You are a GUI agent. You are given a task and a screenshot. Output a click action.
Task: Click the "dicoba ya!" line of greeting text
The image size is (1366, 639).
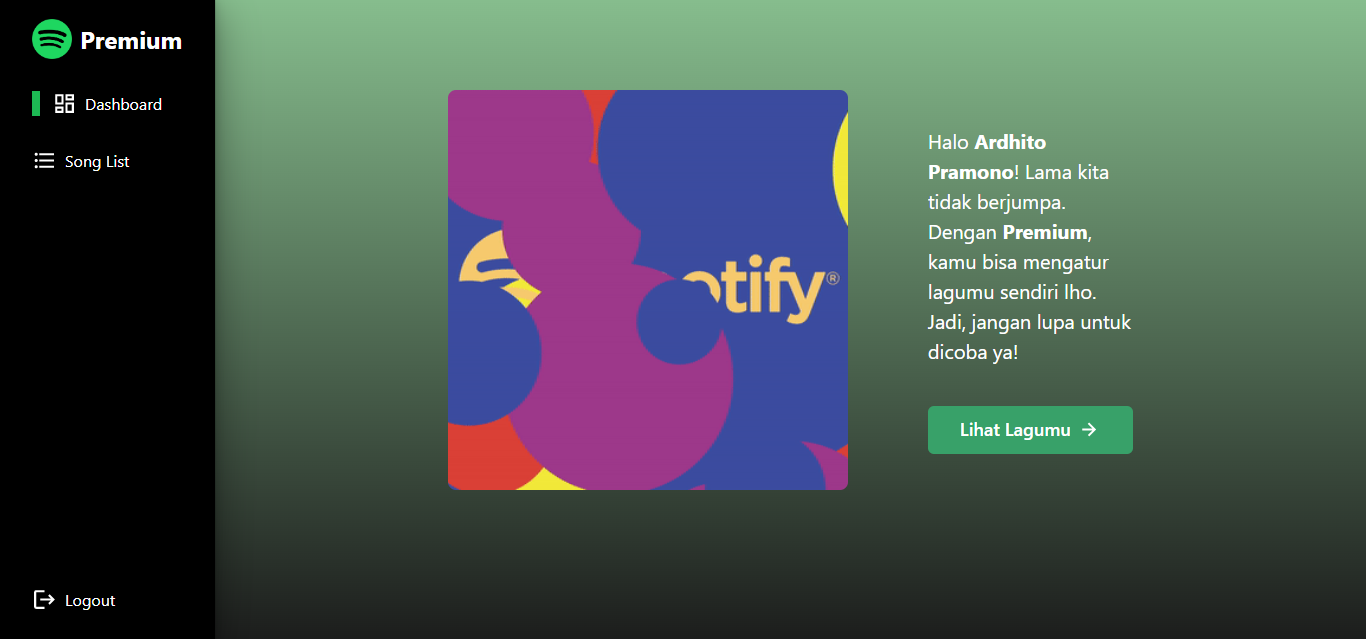pyautogui.click(x=973, y=352)
